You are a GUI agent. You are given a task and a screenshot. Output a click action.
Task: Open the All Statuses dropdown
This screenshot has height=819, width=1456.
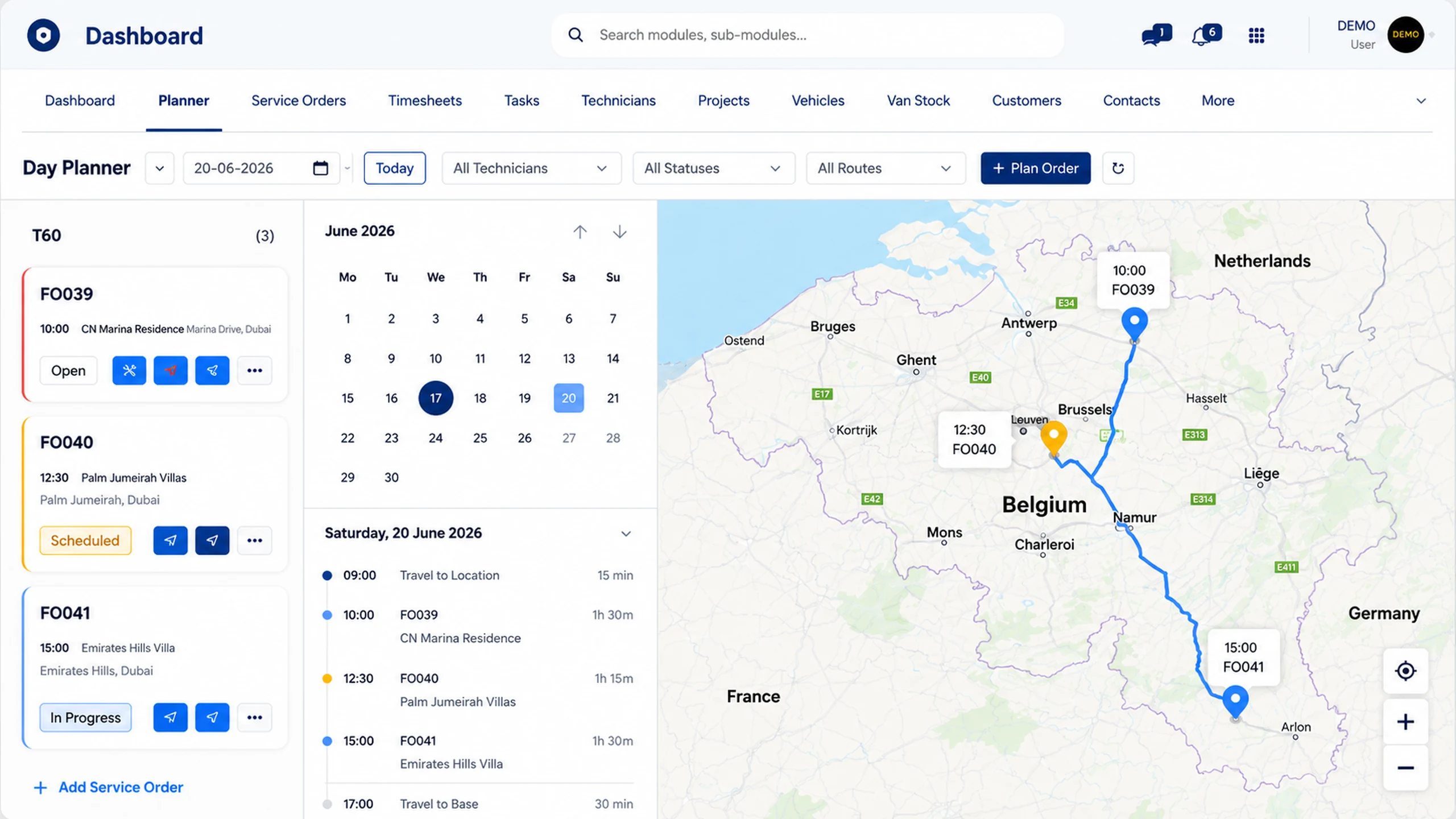click(x=714, y=168)
